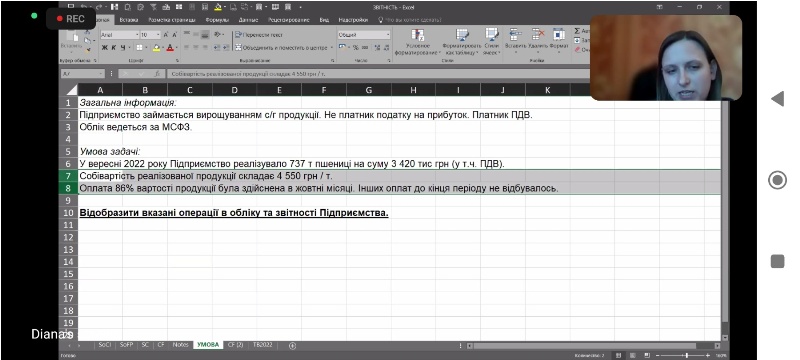800x360 pixels.
Task: Apply comma thousands separator format
Action: point(364,47)
